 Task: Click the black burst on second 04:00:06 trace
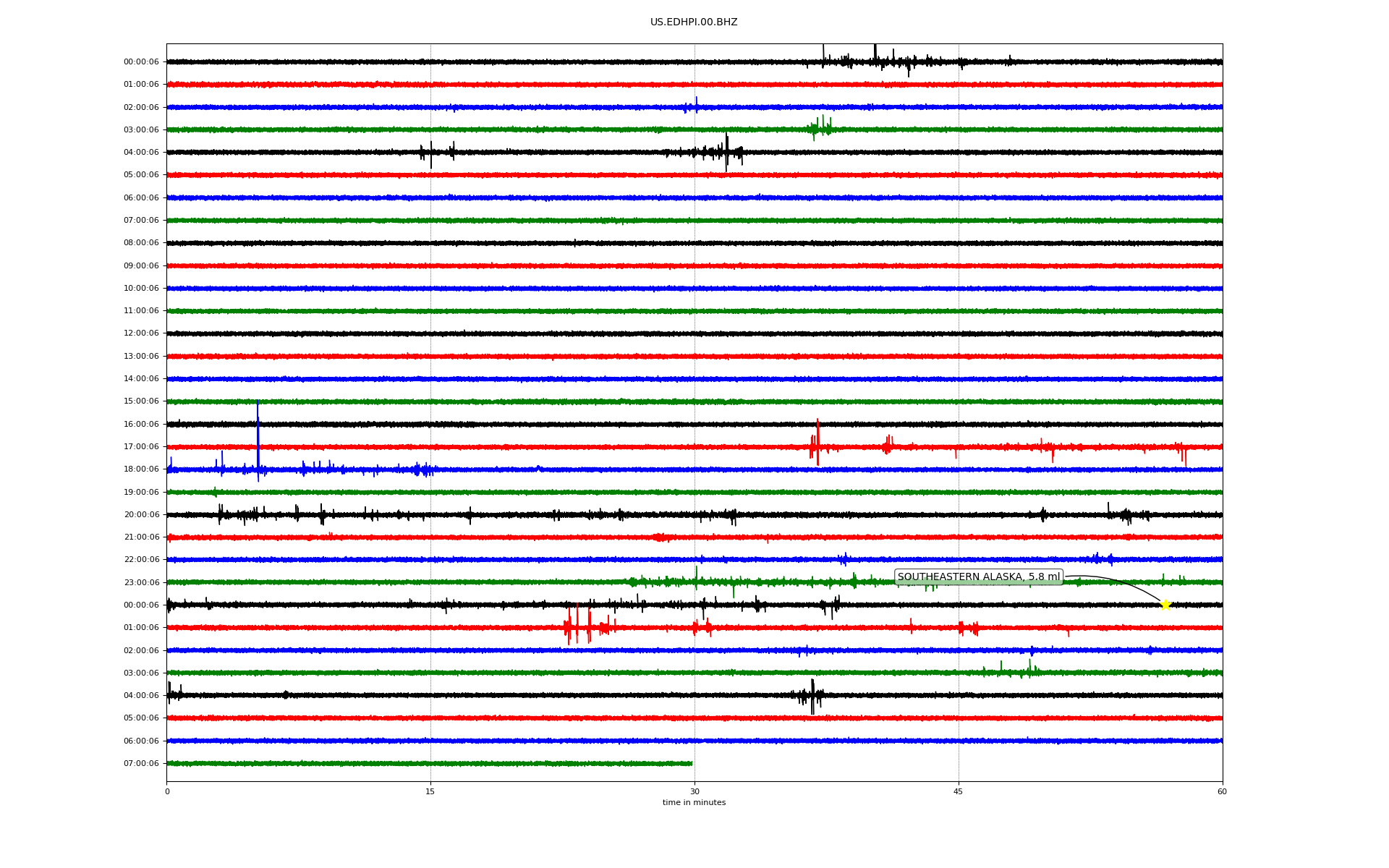click(812, 696)
